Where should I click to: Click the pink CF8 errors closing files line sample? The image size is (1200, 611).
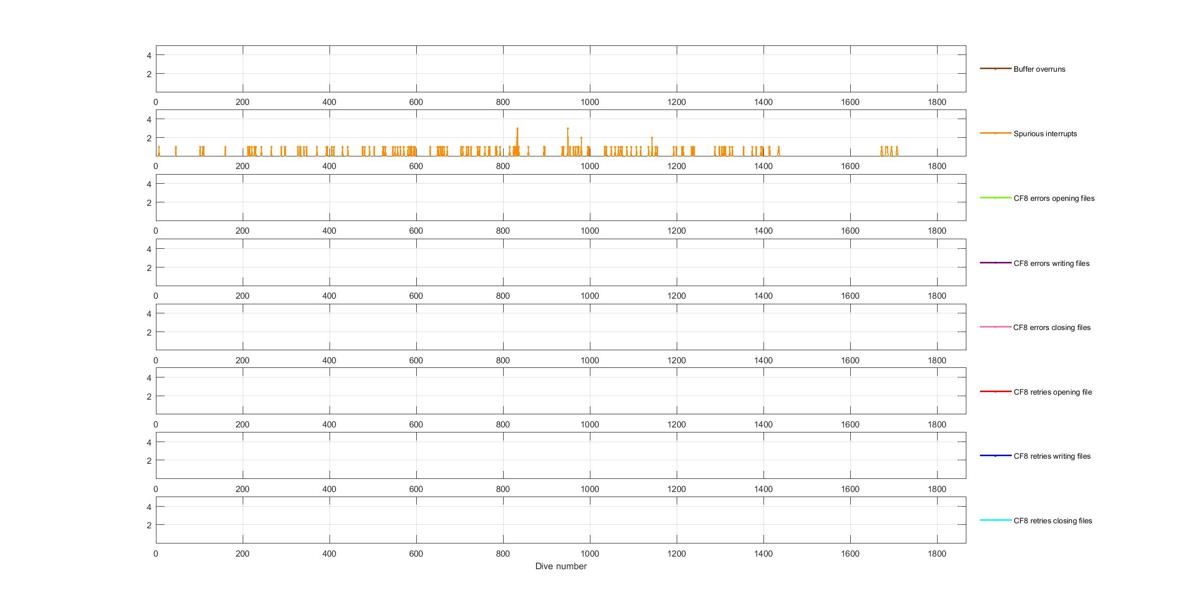pos(995,327)
